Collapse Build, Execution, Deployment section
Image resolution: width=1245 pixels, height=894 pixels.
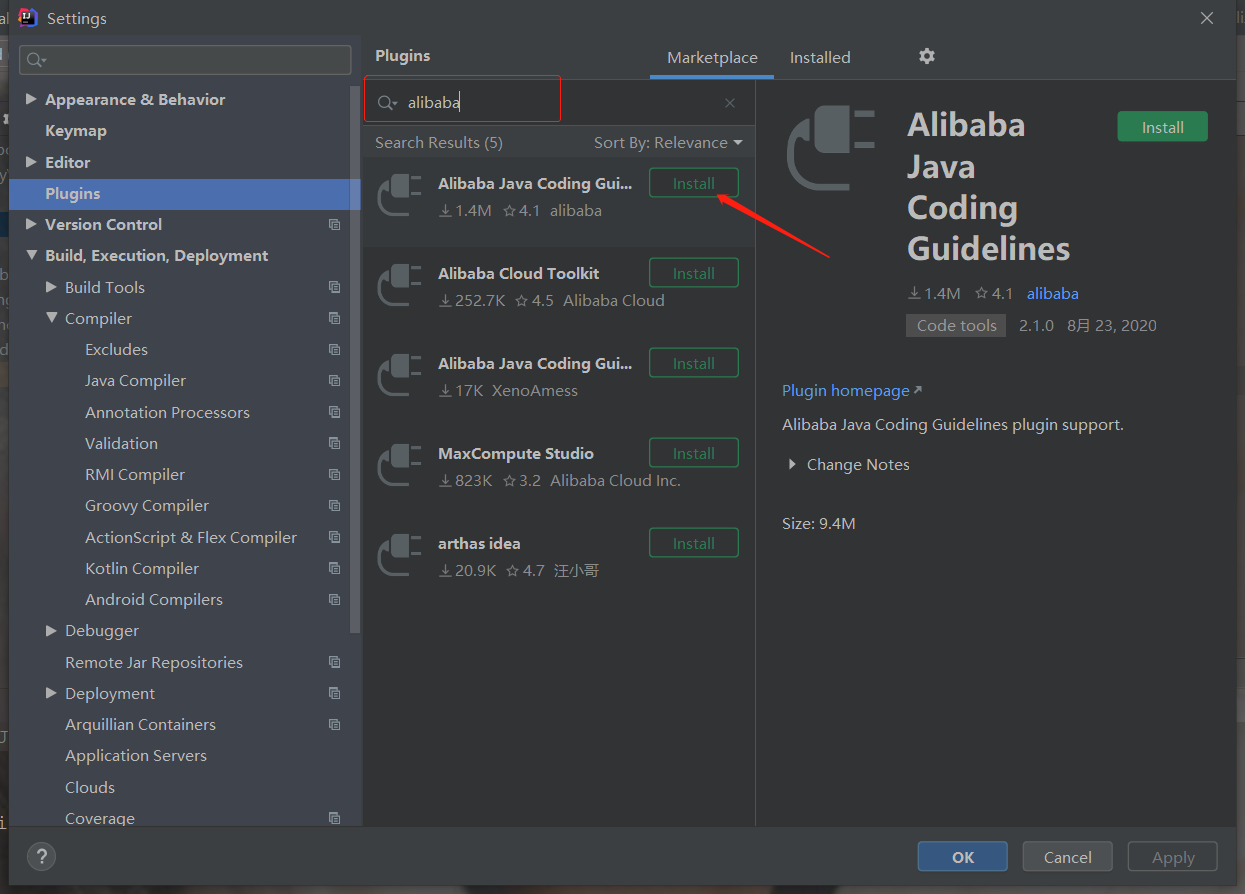(x=31, y=256)
